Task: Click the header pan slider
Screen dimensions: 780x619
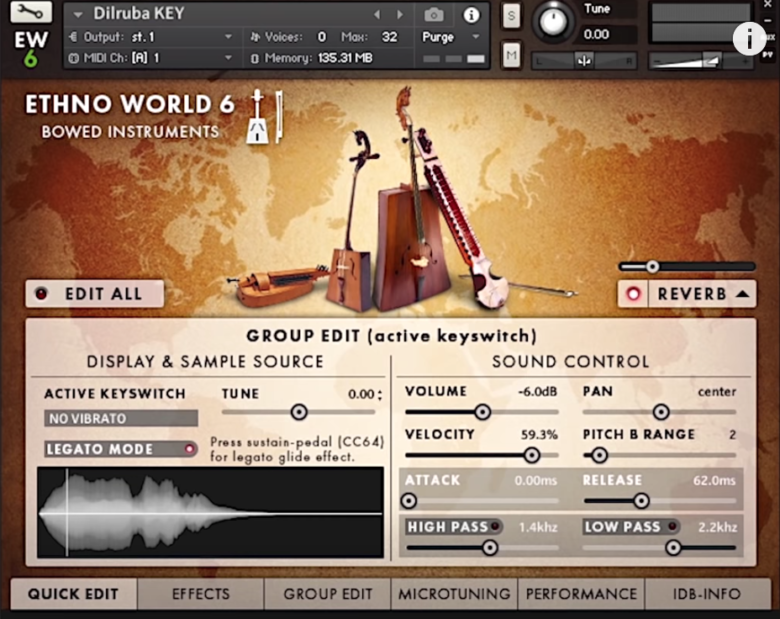Action: click(x=584, y=61)
